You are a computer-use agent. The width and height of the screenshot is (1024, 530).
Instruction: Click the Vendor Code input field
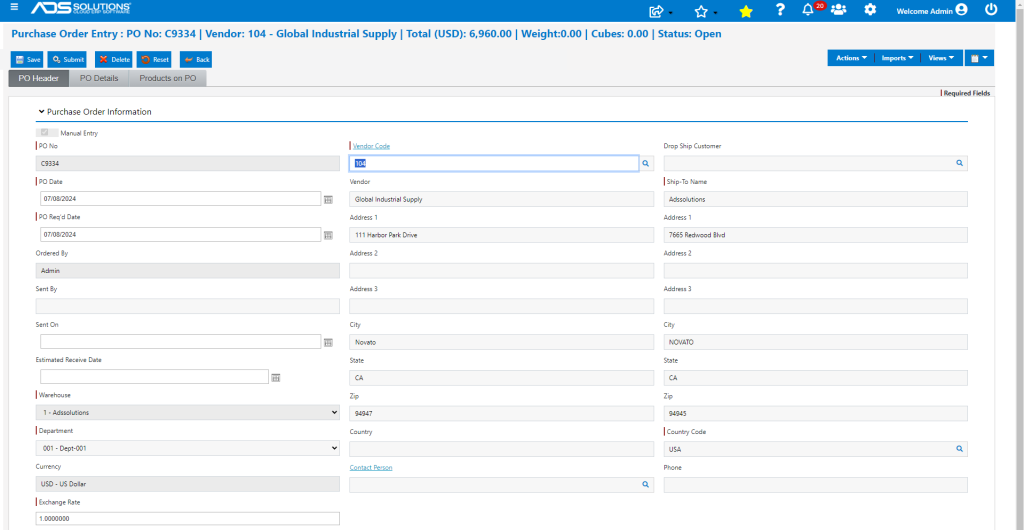tap(494, 163)
